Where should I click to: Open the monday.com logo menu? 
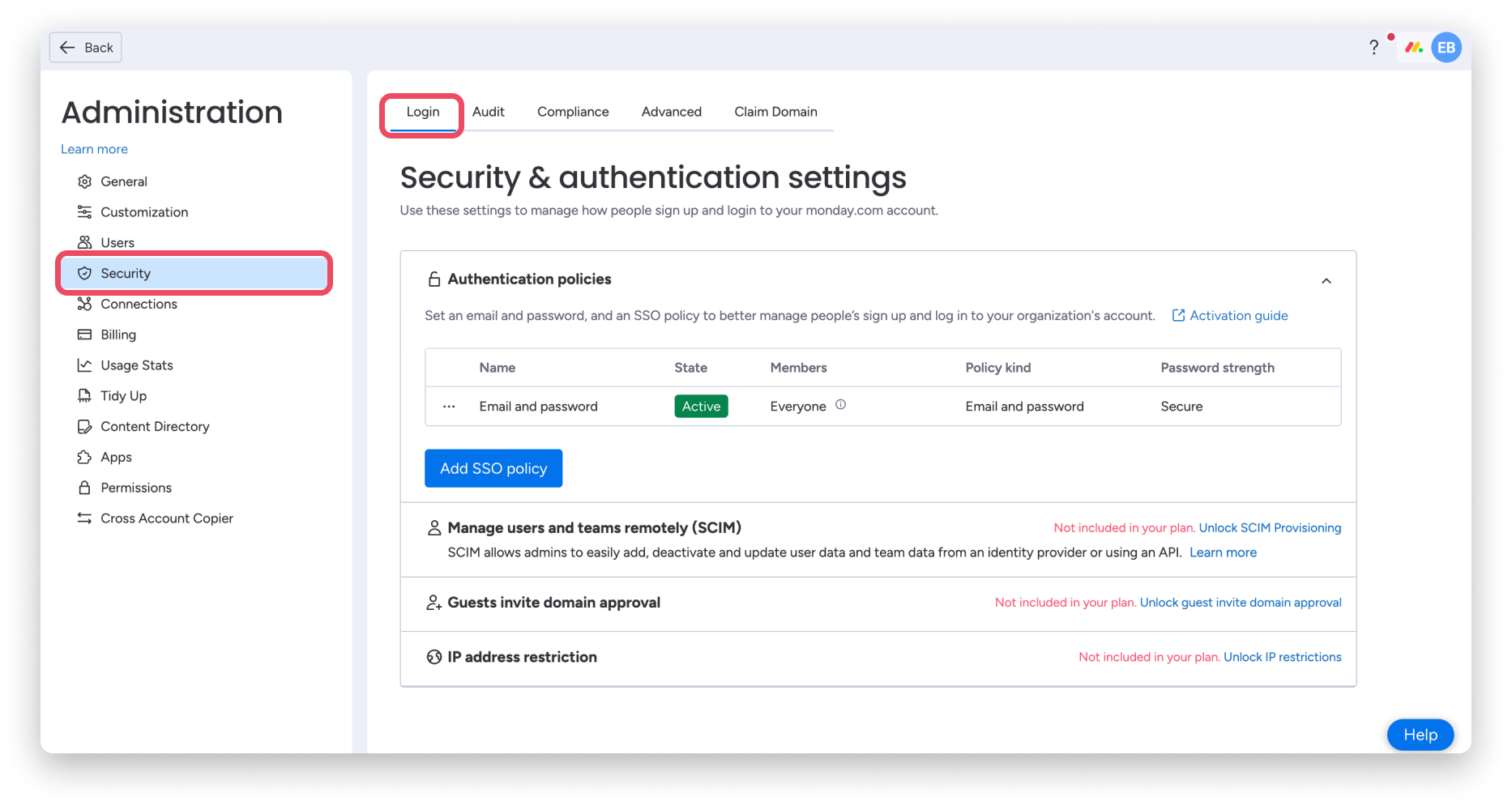click(x=1414, y=48)
